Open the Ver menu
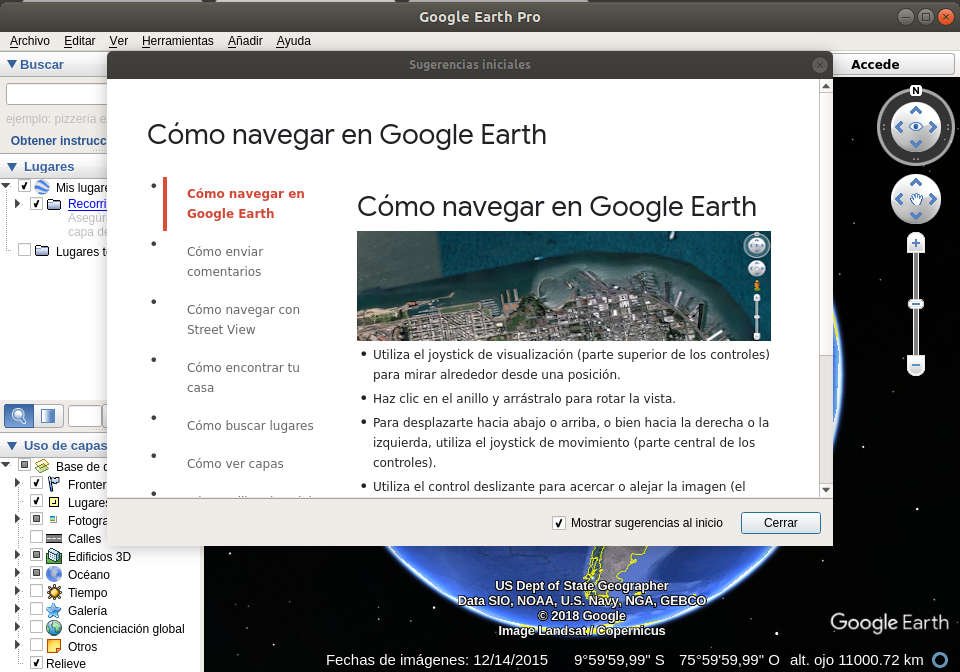Image resolution: width=960 pixels, height=672 pixels. tap(118, 41)
